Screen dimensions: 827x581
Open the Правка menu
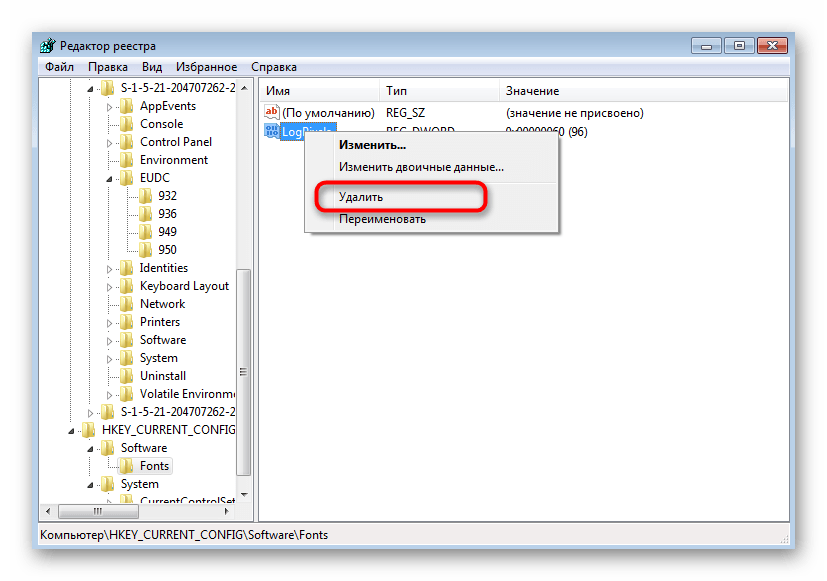click(x=108, y=67)
